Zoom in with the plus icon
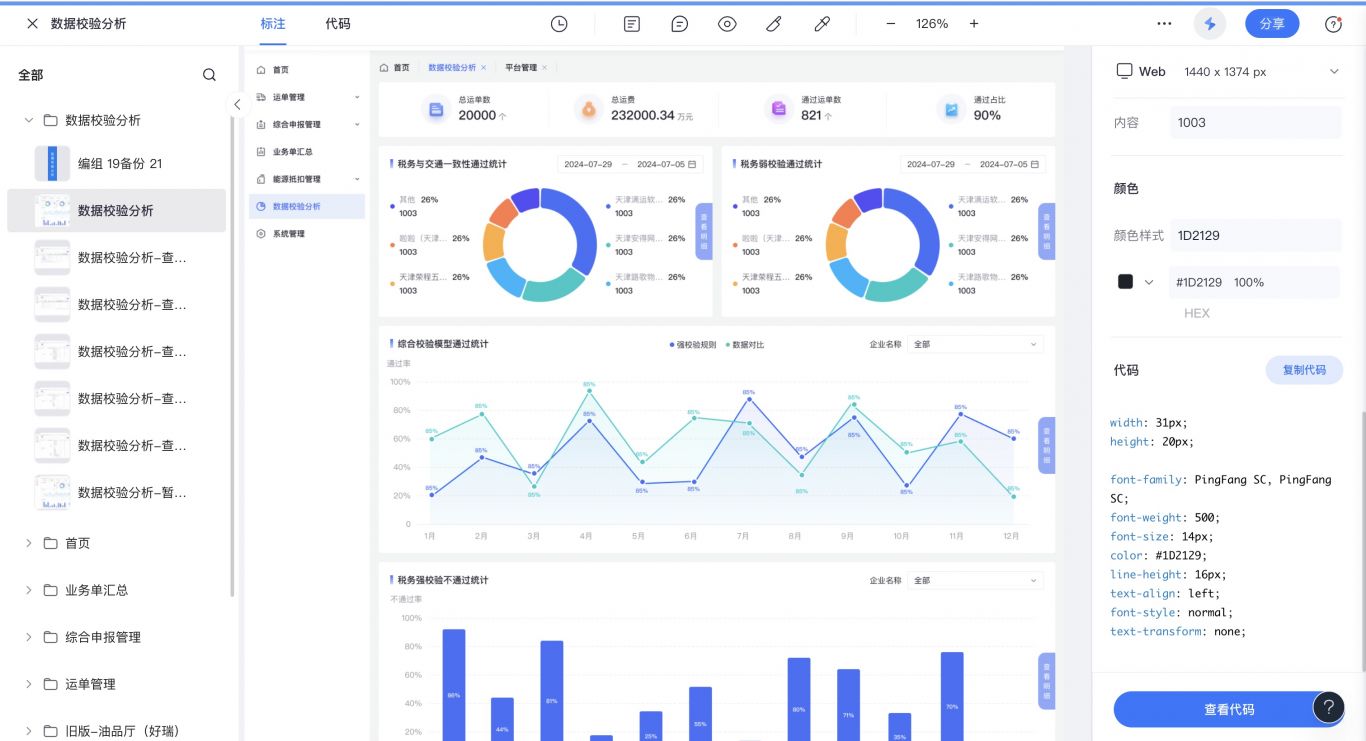1366x741 pixels. point(974,24)
